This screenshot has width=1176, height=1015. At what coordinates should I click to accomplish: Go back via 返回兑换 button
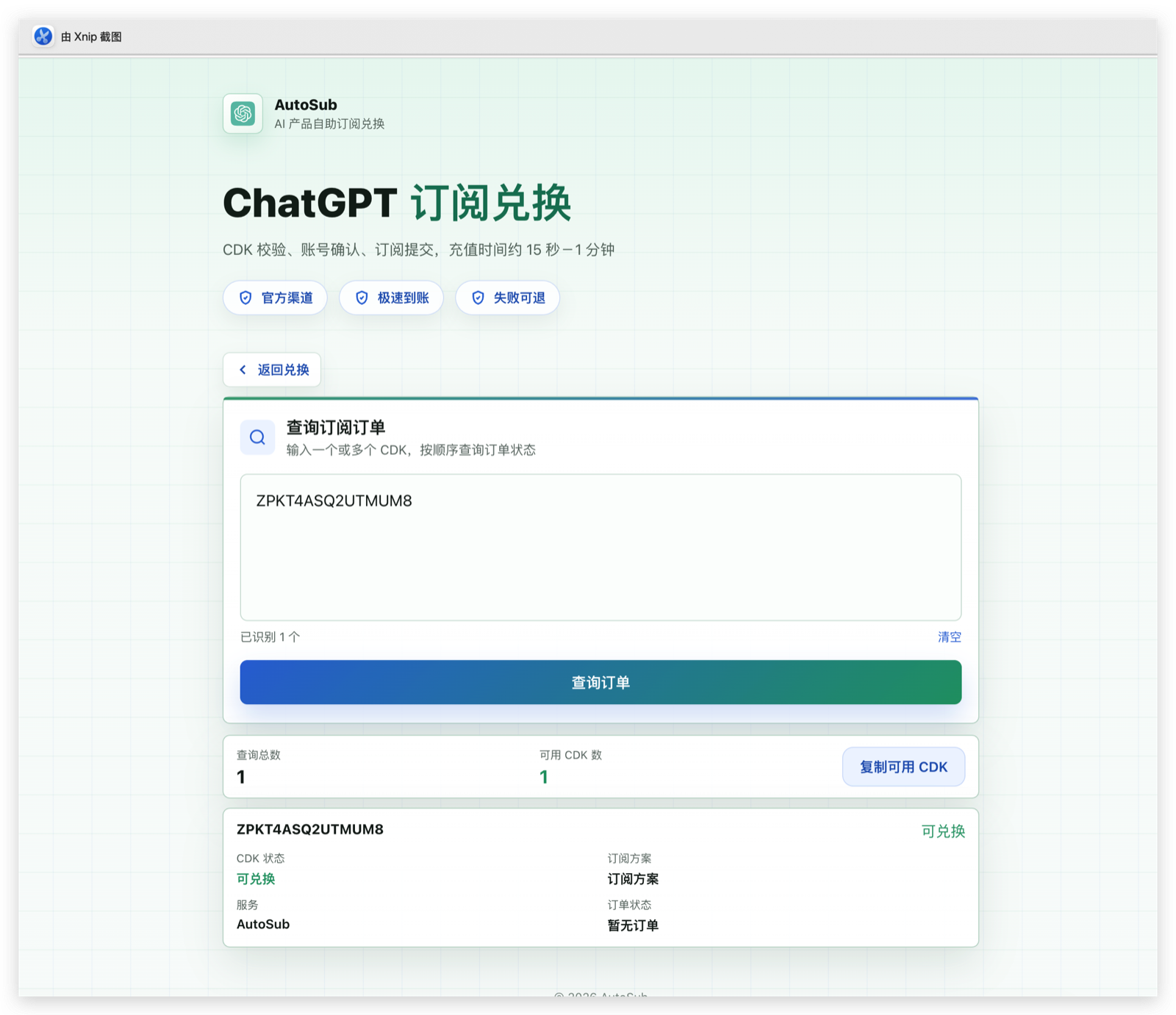click(x=272, y=370)
